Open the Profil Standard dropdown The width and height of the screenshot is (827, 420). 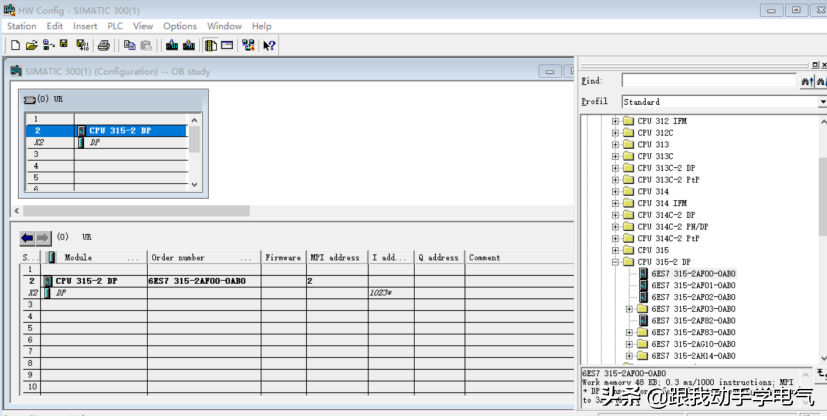(x=823, y=101)
